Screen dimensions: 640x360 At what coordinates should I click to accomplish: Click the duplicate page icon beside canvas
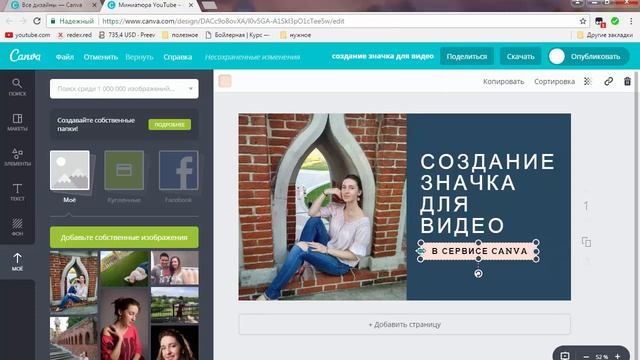coord(586,242)
